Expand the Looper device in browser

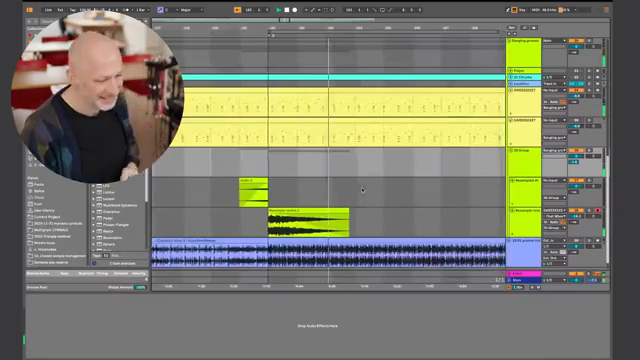pos(93,199)
